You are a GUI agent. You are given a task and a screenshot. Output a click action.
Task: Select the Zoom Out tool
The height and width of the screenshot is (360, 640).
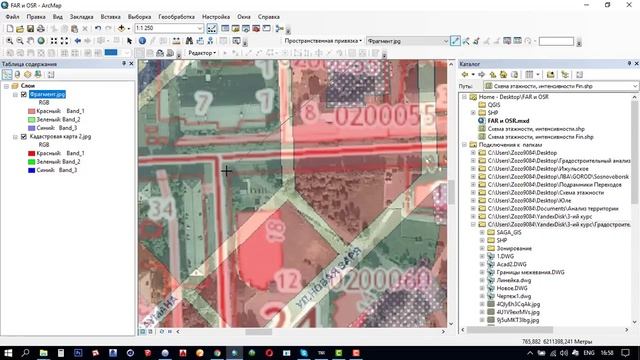click(x=20, y=41)
